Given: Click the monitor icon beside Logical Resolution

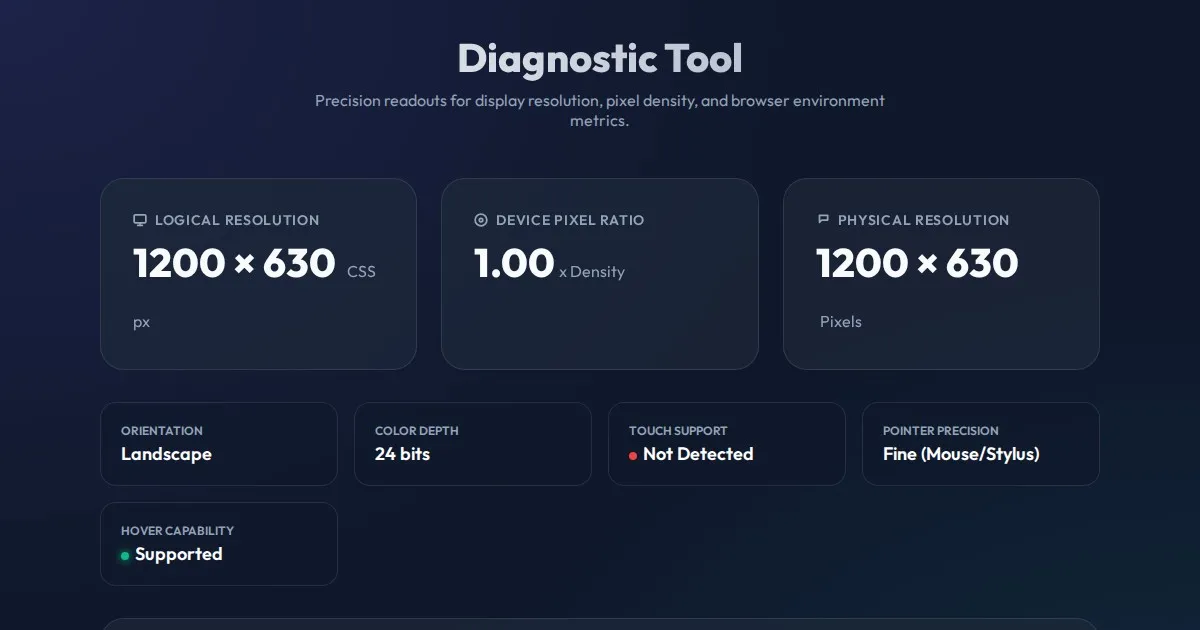Looking at the screenshot, I should pyautogui.click(x=140, y=220).
